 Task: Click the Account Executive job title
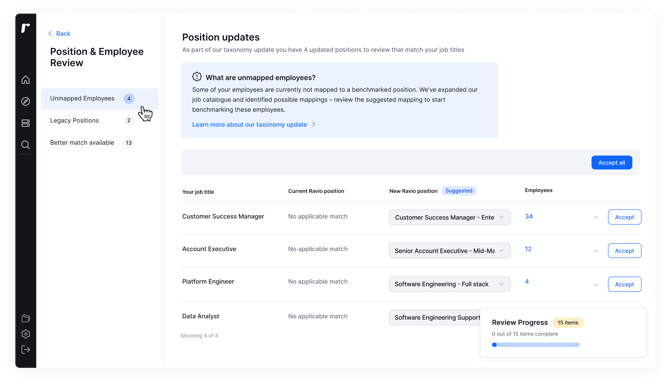pos(209,249)
